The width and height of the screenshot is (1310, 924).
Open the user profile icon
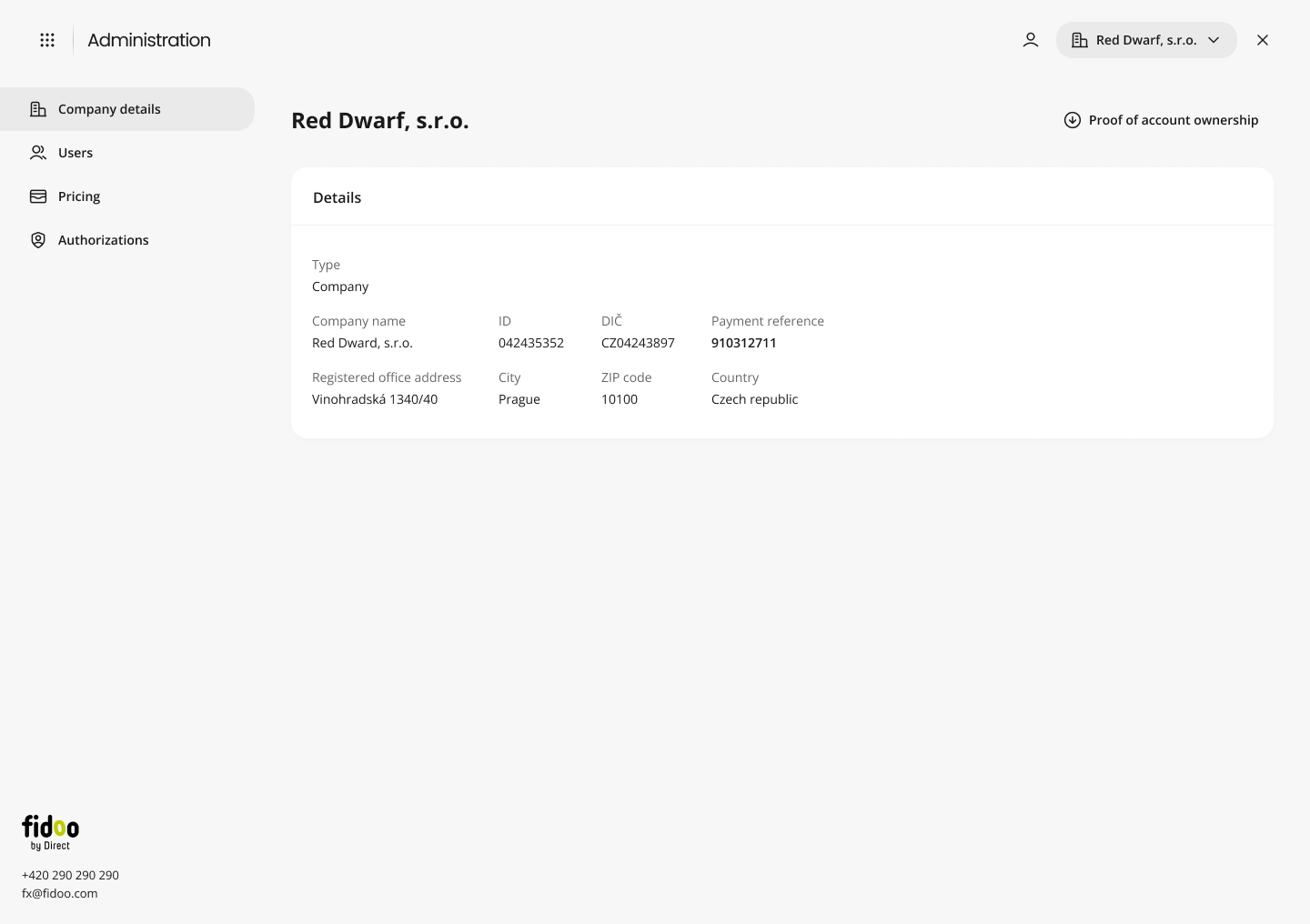tap(1031, 40)
